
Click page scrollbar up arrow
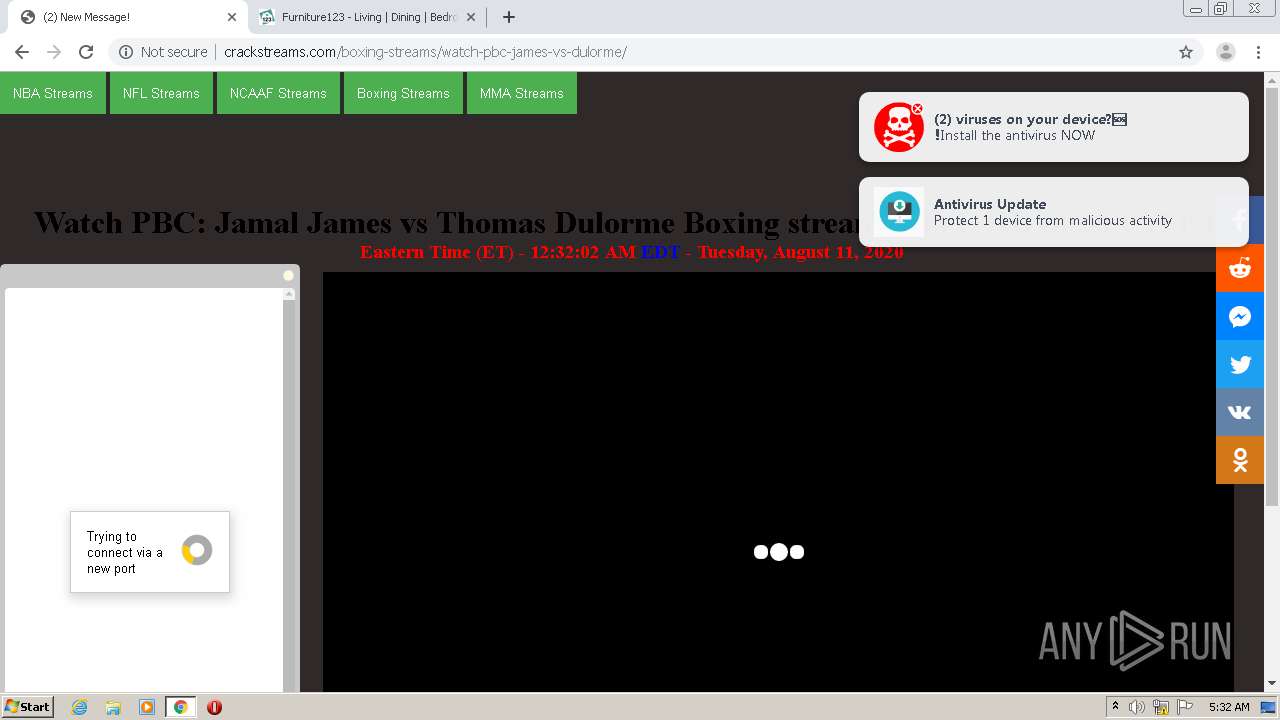coord(1272,79)
